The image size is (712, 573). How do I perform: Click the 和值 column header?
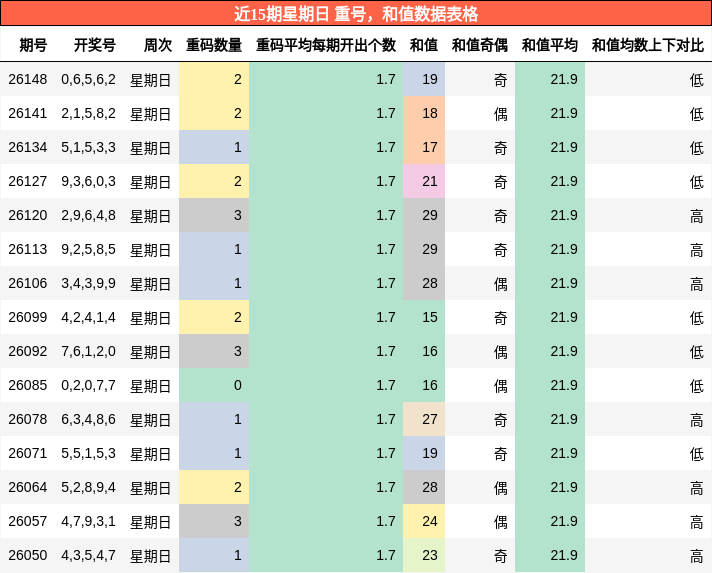424,45
